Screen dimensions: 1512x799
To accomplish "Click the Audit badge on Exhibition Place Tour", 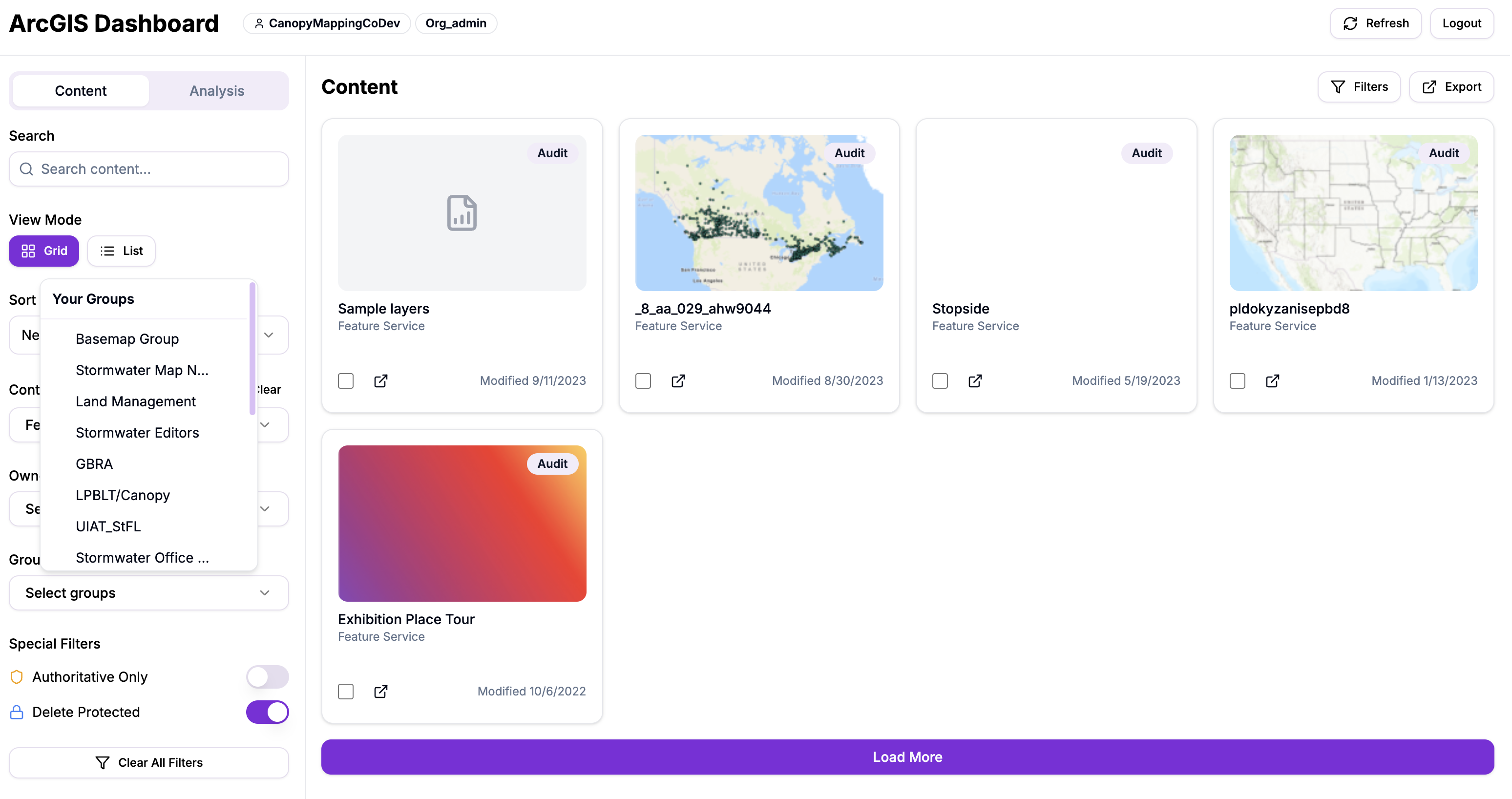I will pos(552,464).
